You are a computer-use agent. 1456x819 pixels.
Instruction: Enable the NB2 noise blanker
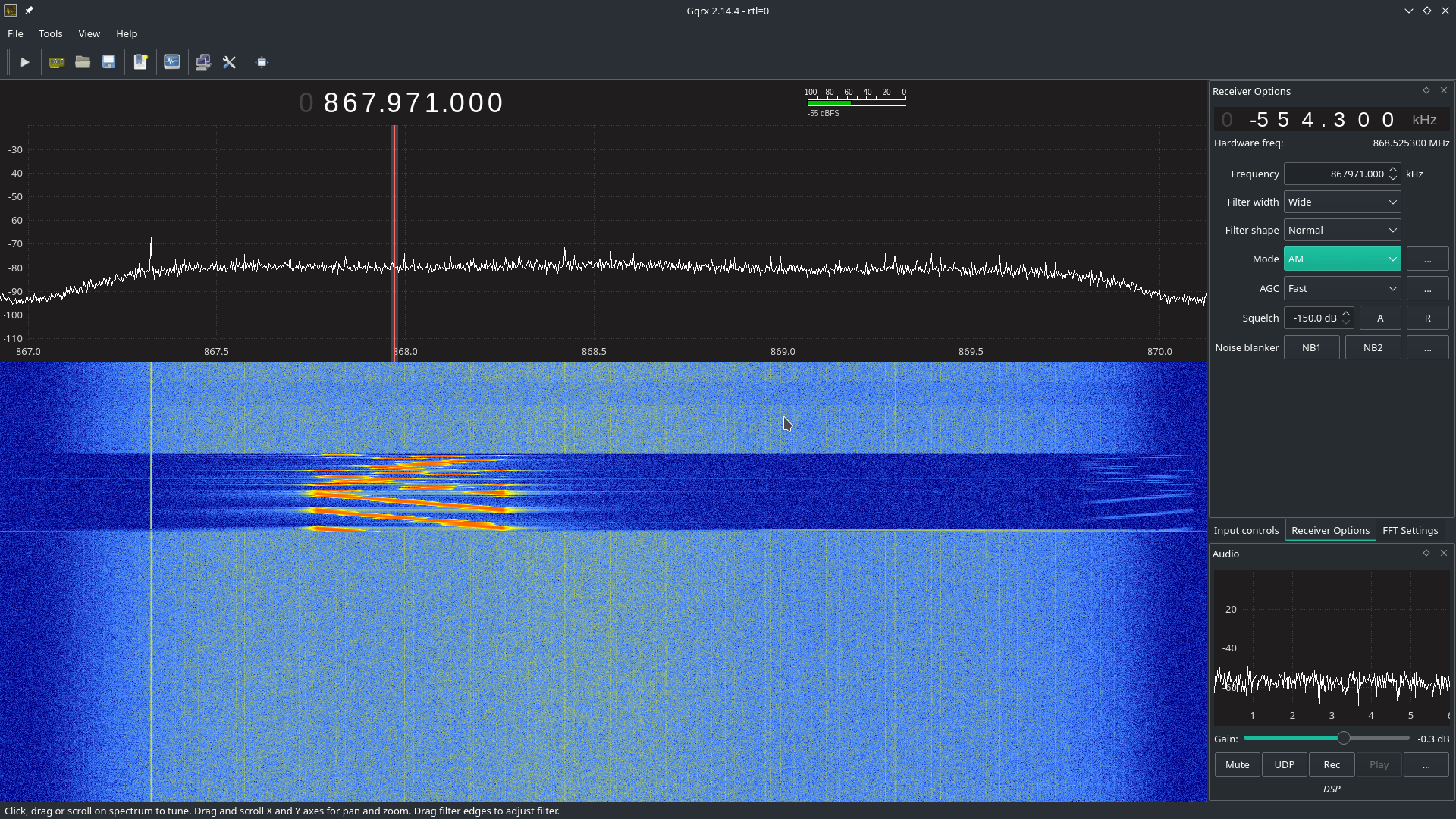point(1373,347)
